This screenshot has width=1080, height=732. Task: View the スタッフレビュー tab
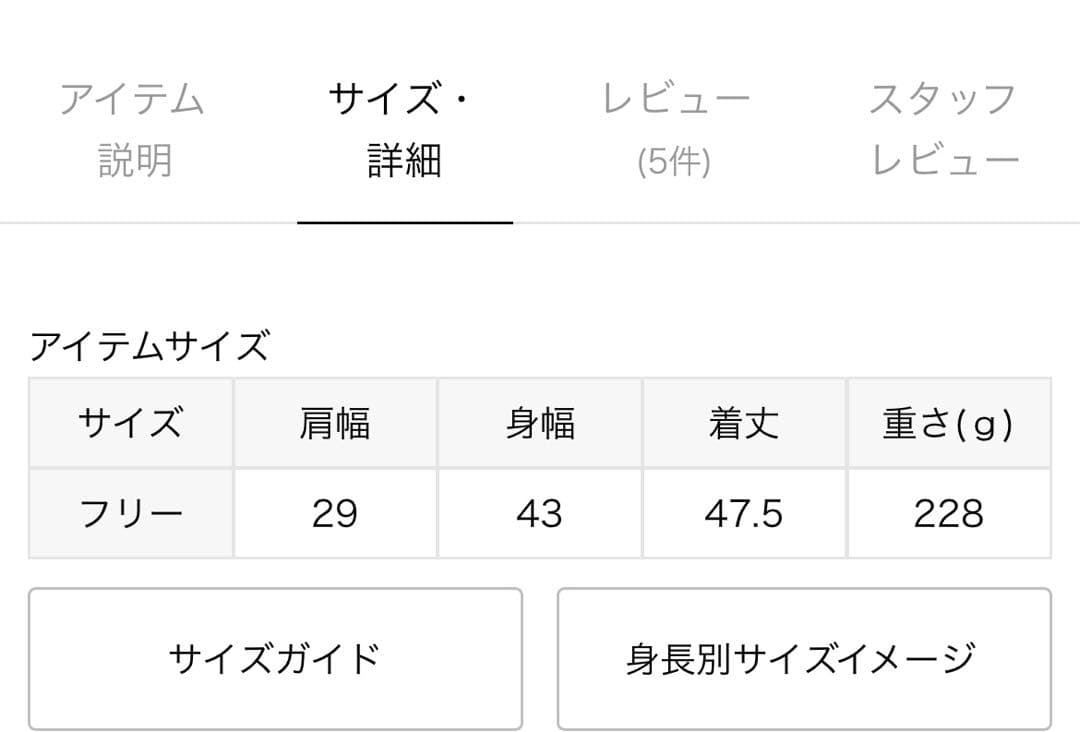pos(942,128)
